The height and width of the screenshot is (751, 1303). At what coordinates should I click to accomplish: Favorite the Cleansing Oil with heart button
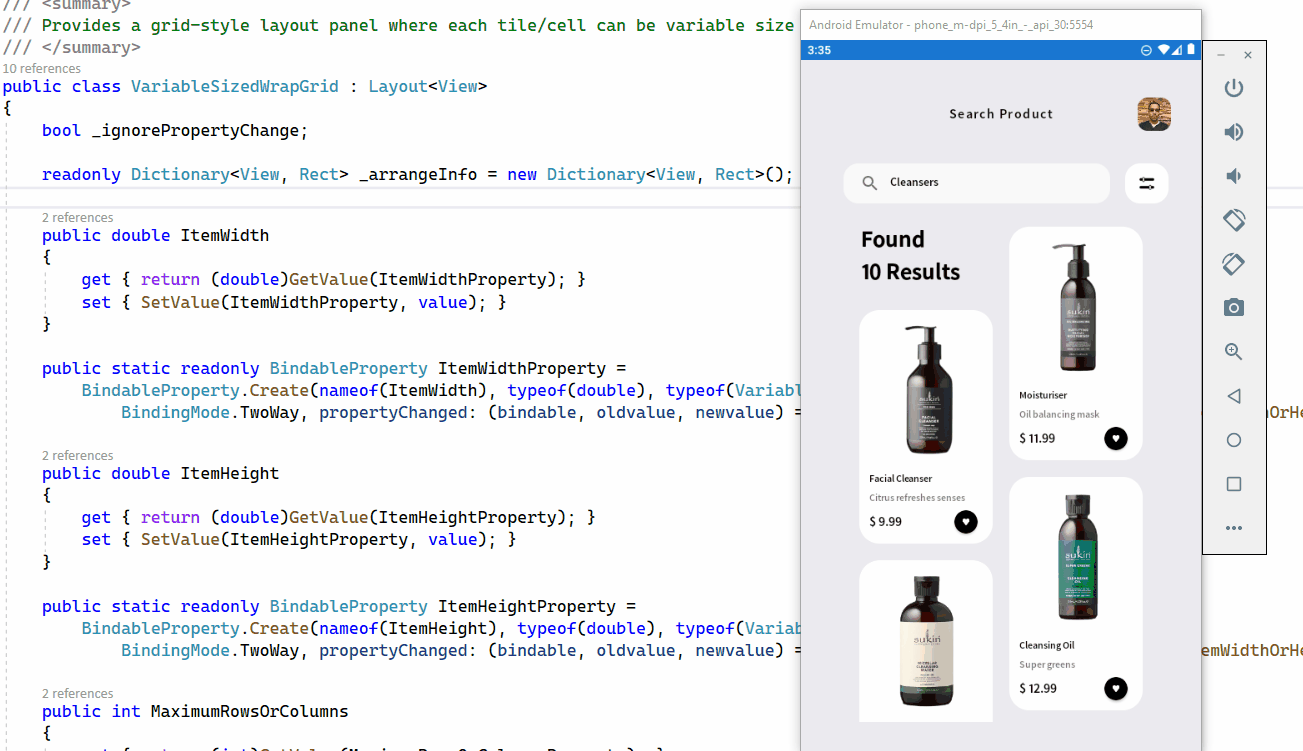click(1116, 688)
